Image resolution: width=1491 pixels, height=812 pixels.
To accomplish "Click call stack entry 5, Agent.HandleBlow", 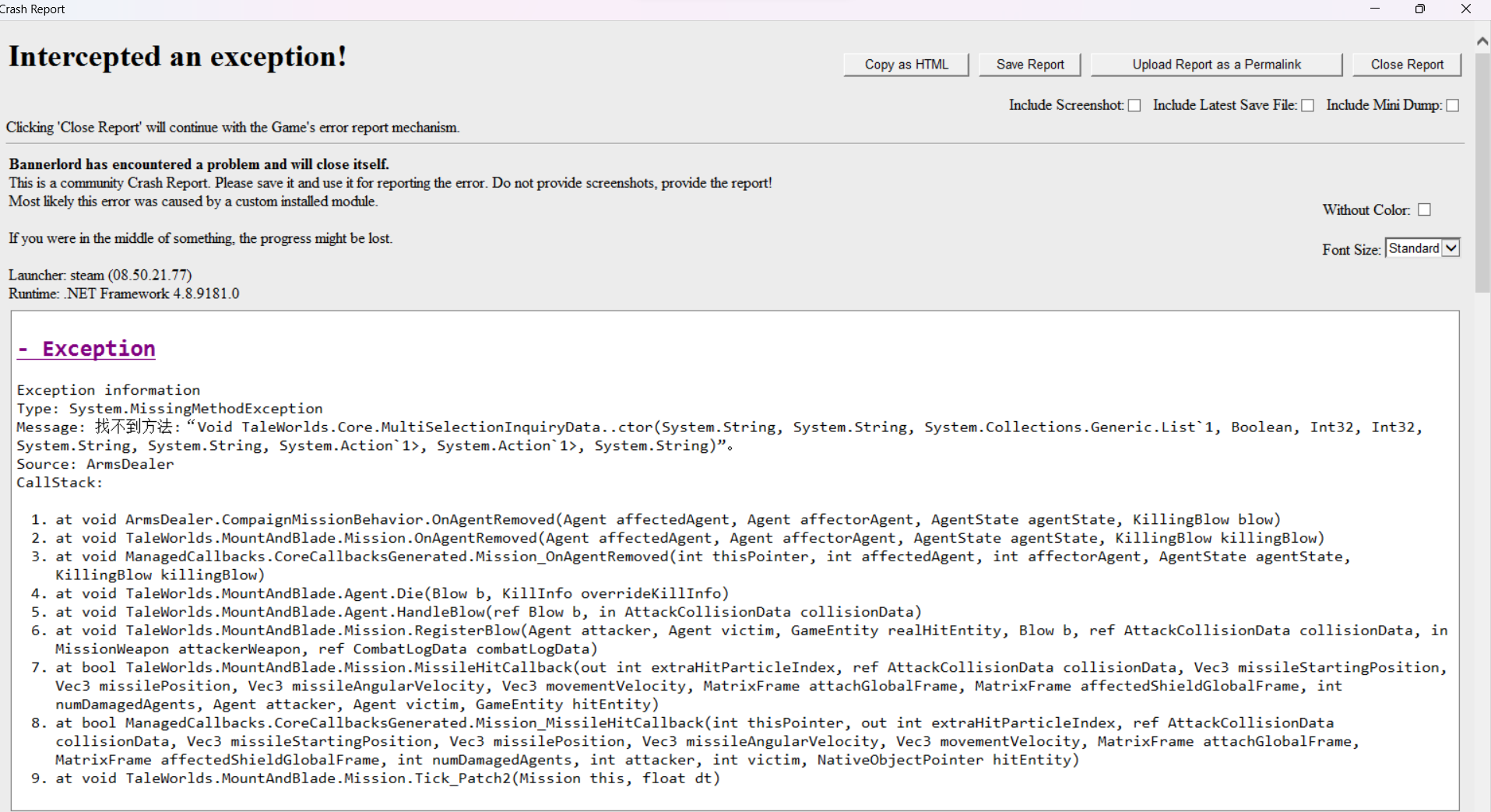I will point(488,613).
